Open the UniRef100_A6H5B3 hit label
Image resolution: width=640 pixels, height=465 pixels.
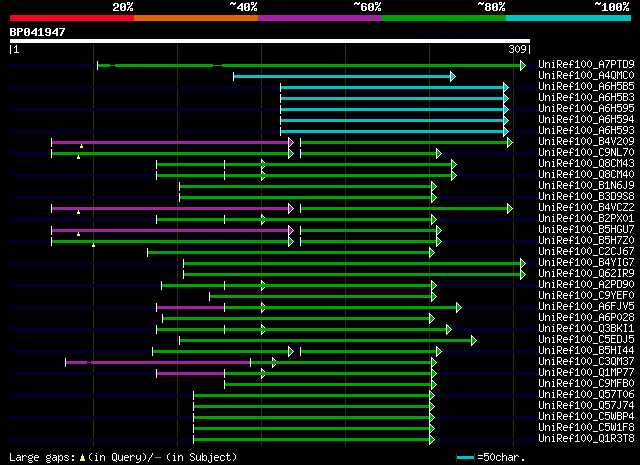pos(586,97)
